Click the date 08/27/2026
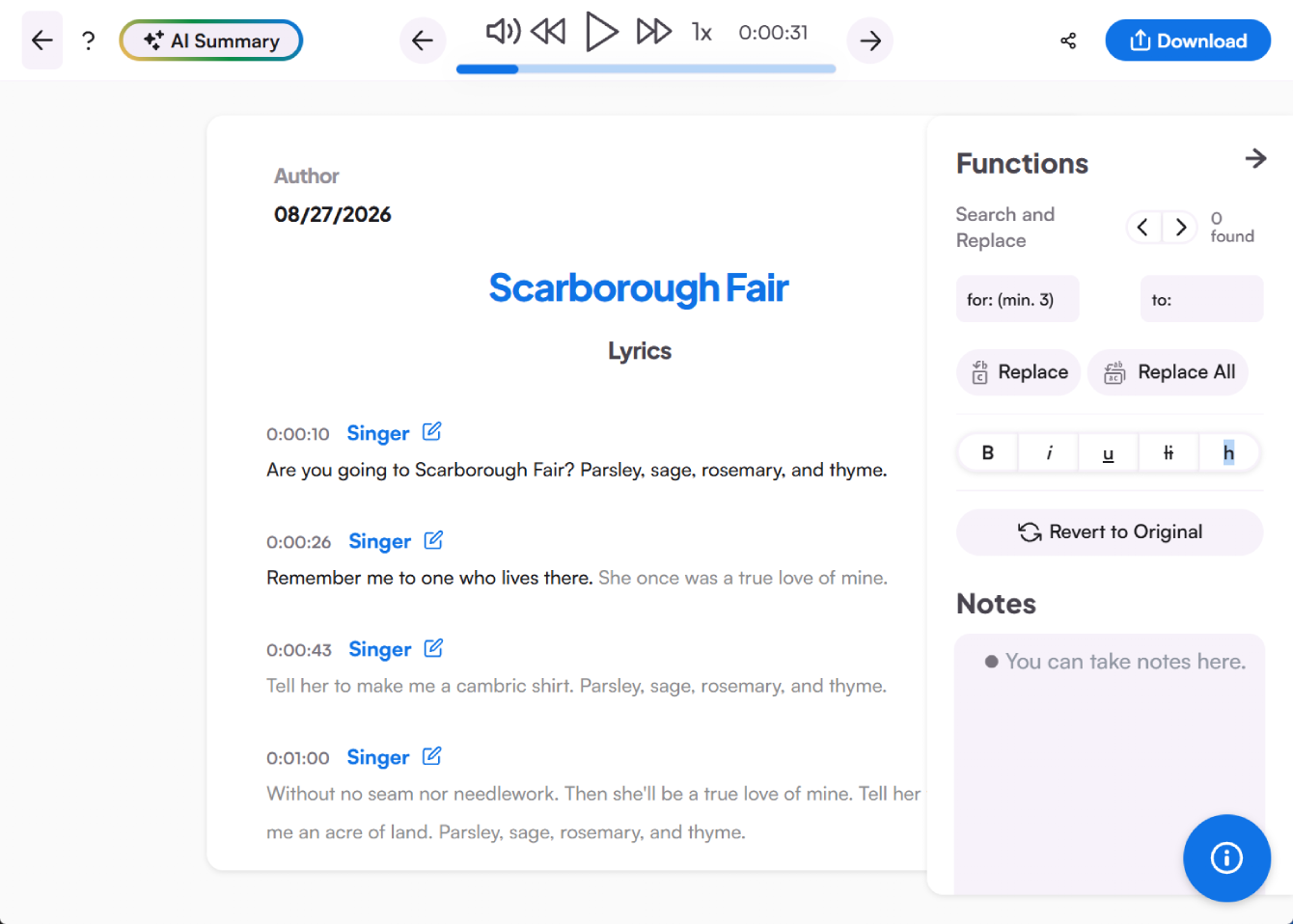This screenshot has width=1293, height=924. pyautogui.click(x=333, y=214)
